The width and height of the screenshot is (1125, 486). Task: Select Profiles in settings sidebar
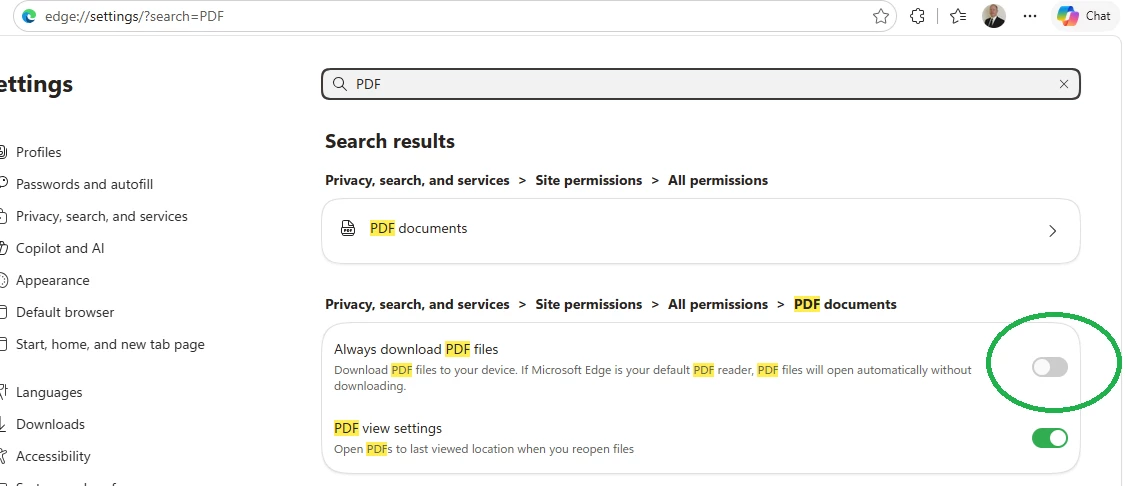pyautogui.click(x=39, y=152)
